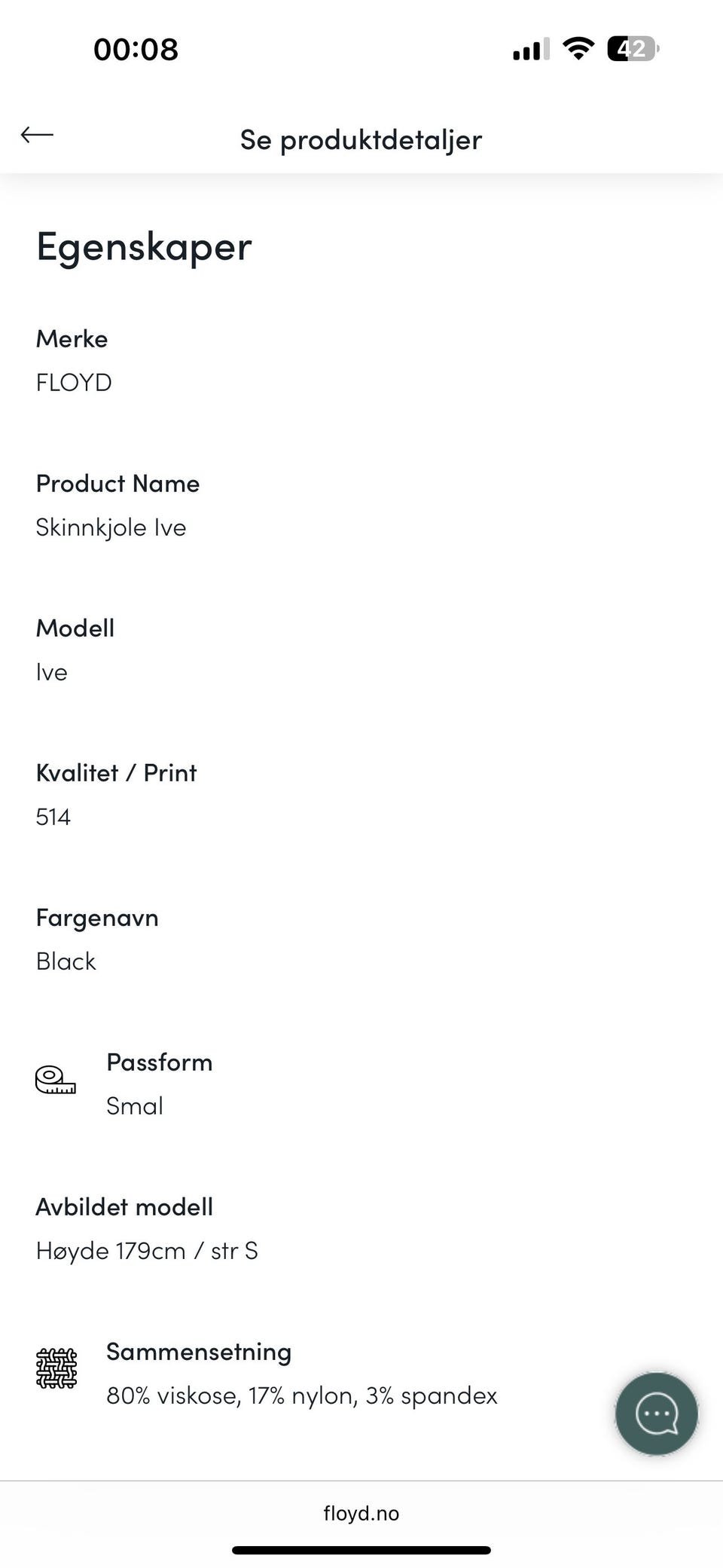Image resolution: width=723 pixels, height=1568 pixels.
Task: Tap the Kvalitet / Print value 514
Action: click(x=53, y=817)
